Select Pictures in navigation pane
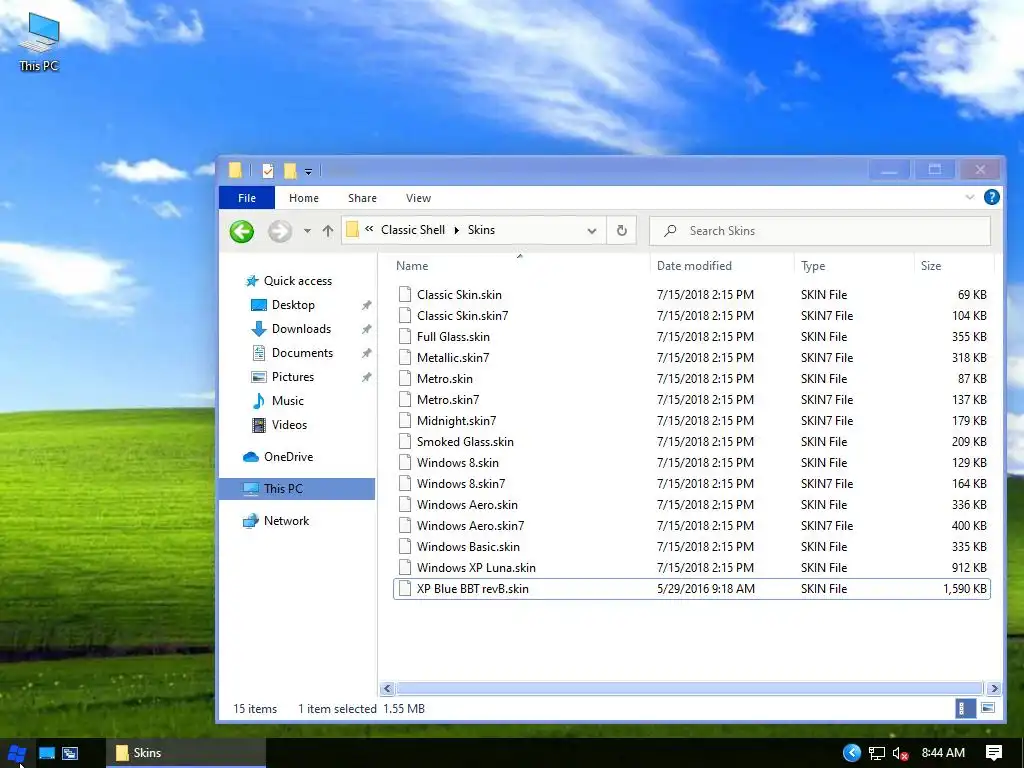Image resolution: width=1024 pixels, height=768 pixels. (293, 377)
